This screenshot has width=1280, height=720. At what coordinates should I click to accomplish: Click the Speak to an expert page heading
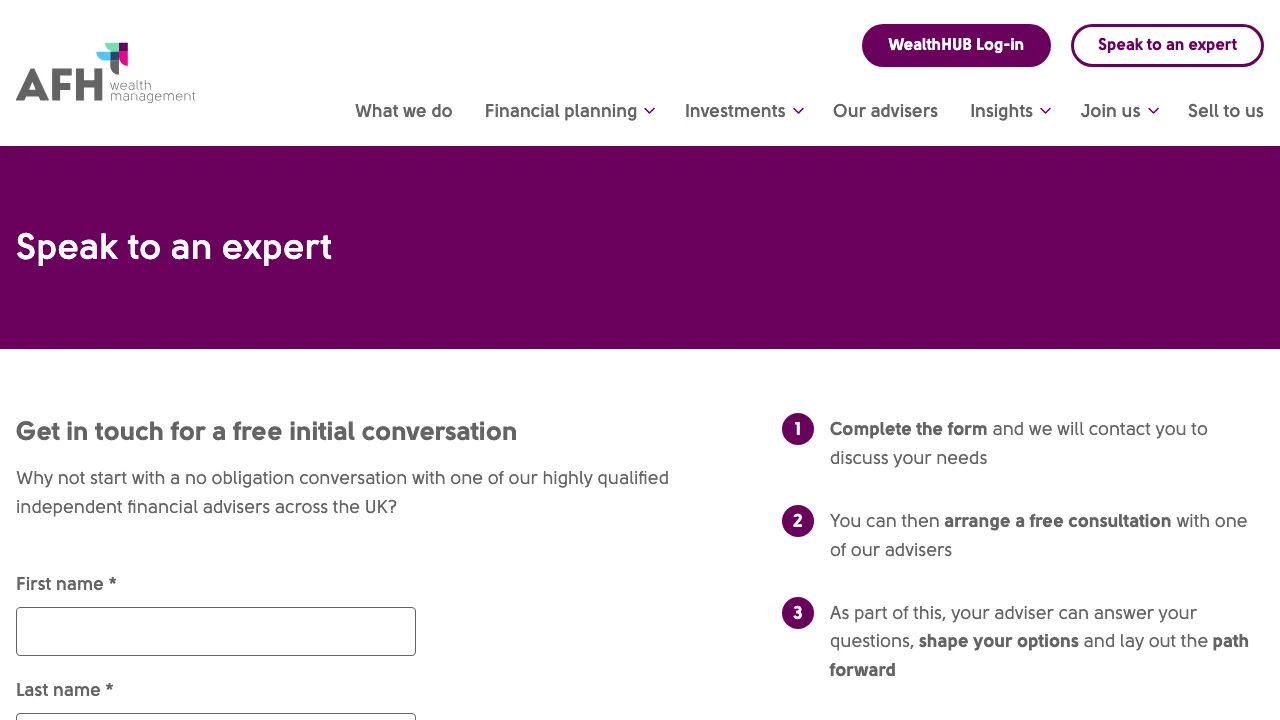173,247
